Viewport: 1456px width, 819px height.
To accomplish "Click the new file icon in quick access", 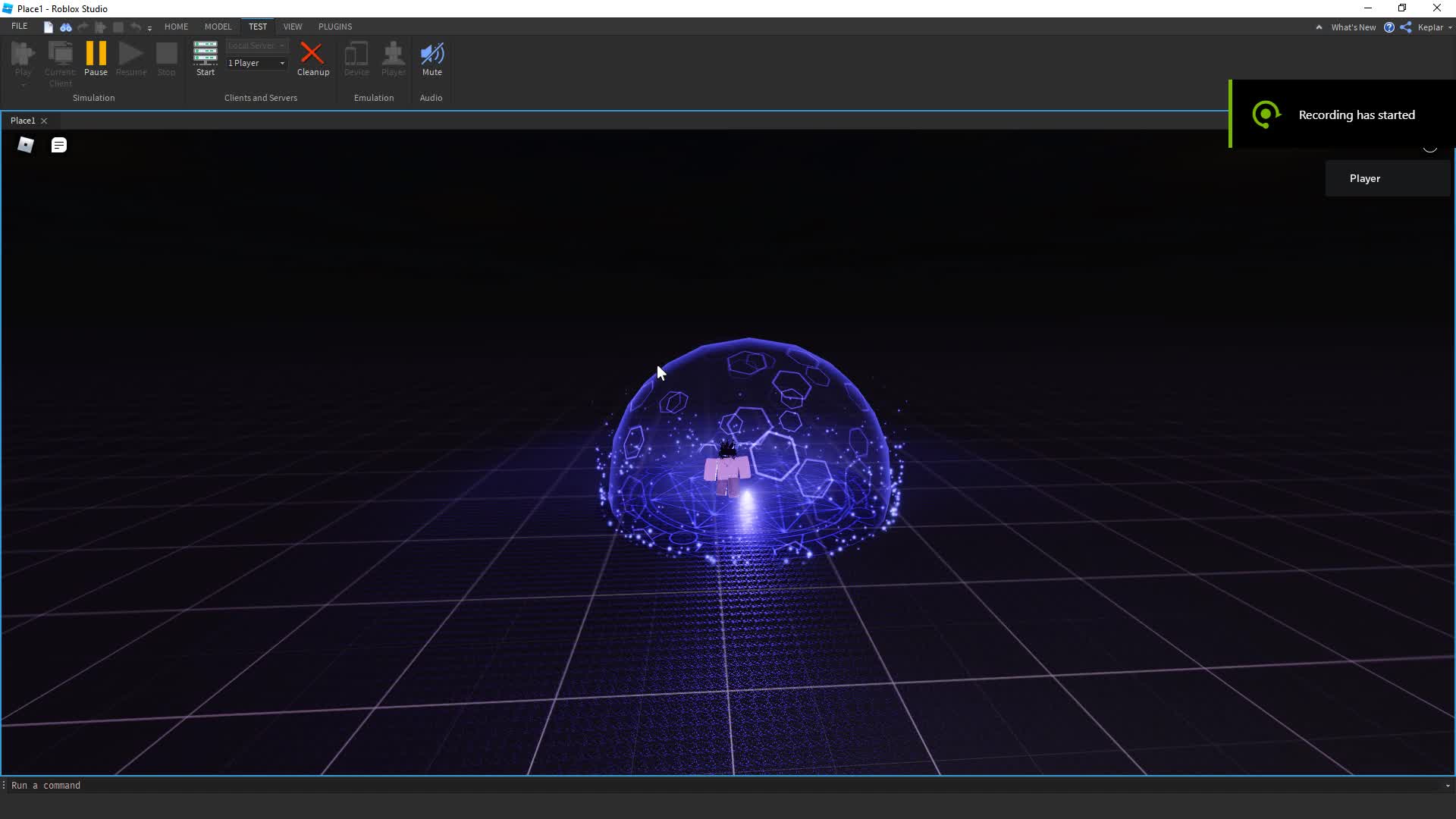I will pos(49,27).
